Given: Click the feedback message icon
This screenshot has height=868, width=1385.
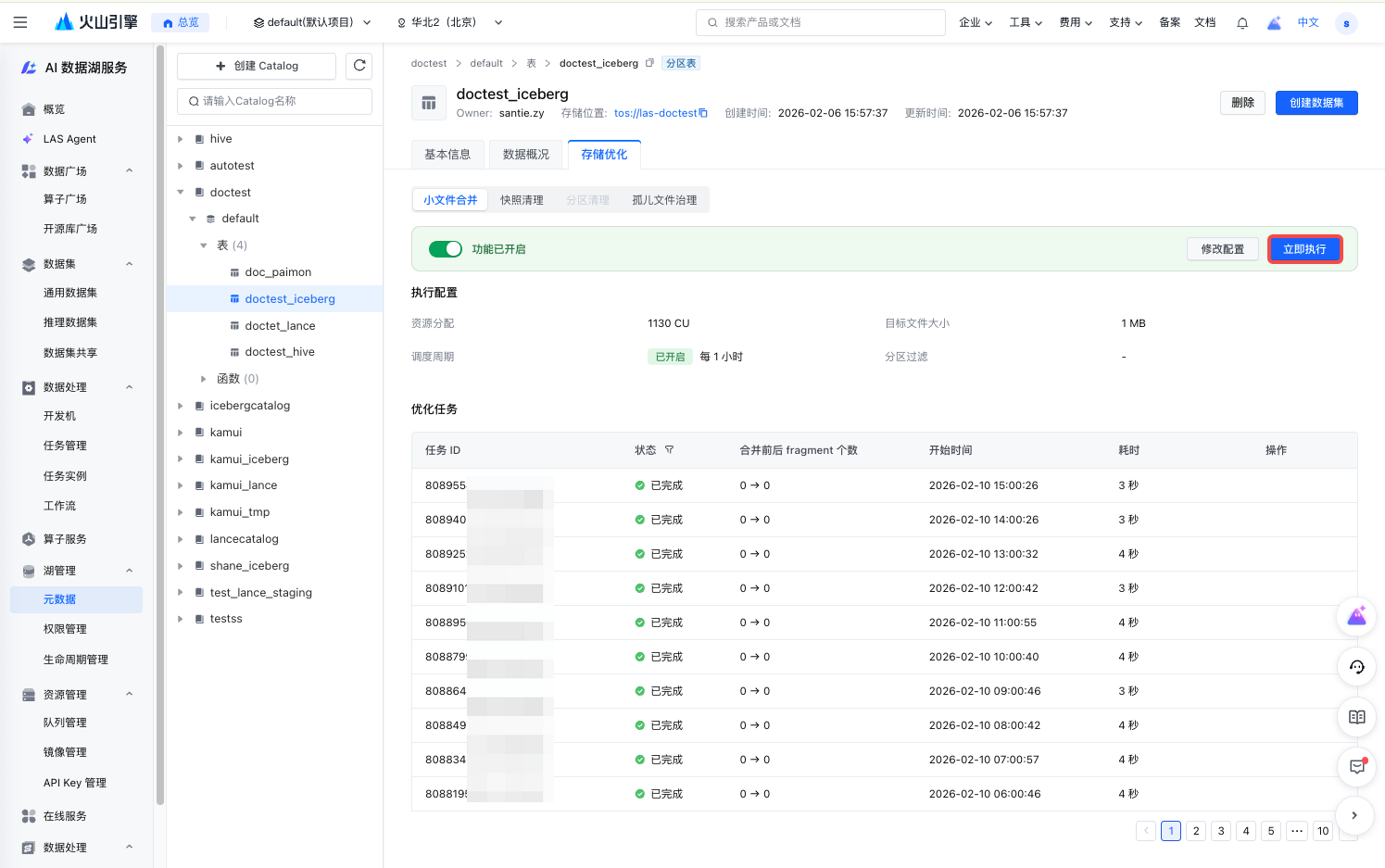Looking at the screenshot, I should (1356, 767).
